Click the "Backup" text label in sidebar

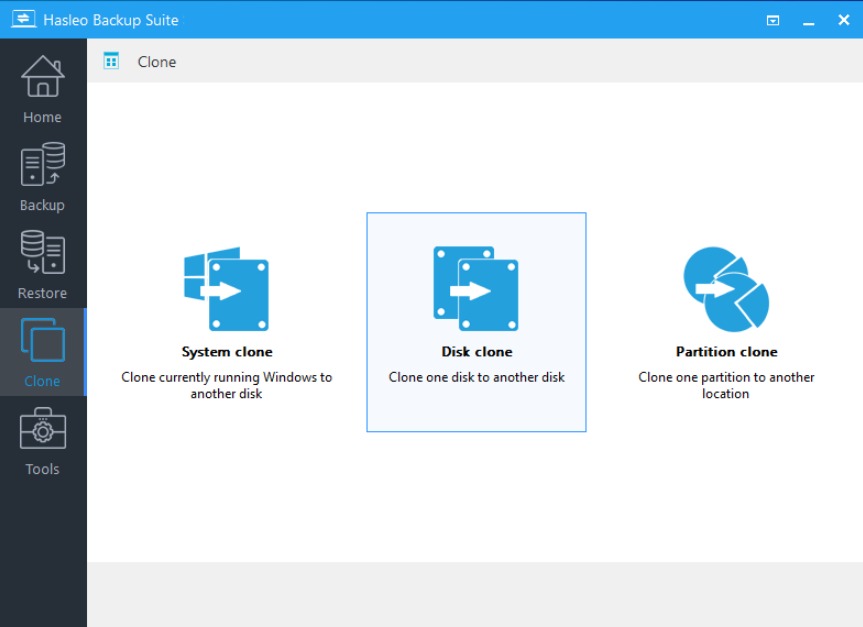click(42, 205)
